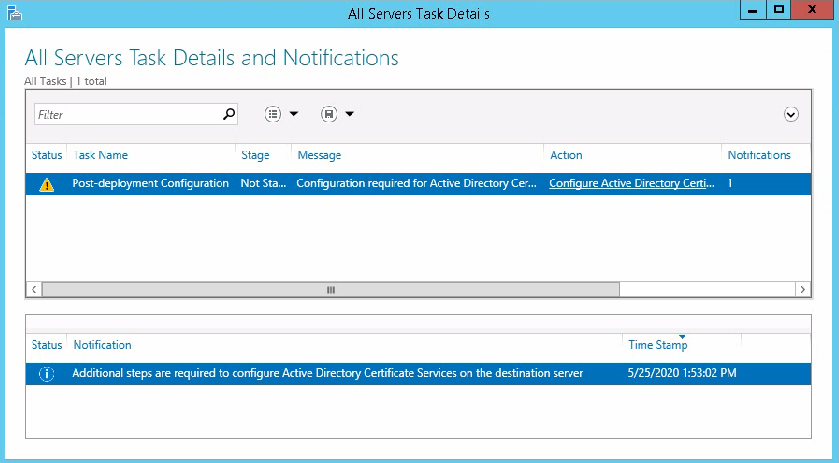The image size is (839, 463).
Task: Select the Additional steps notification row
Action: click(x=418, y=374)
